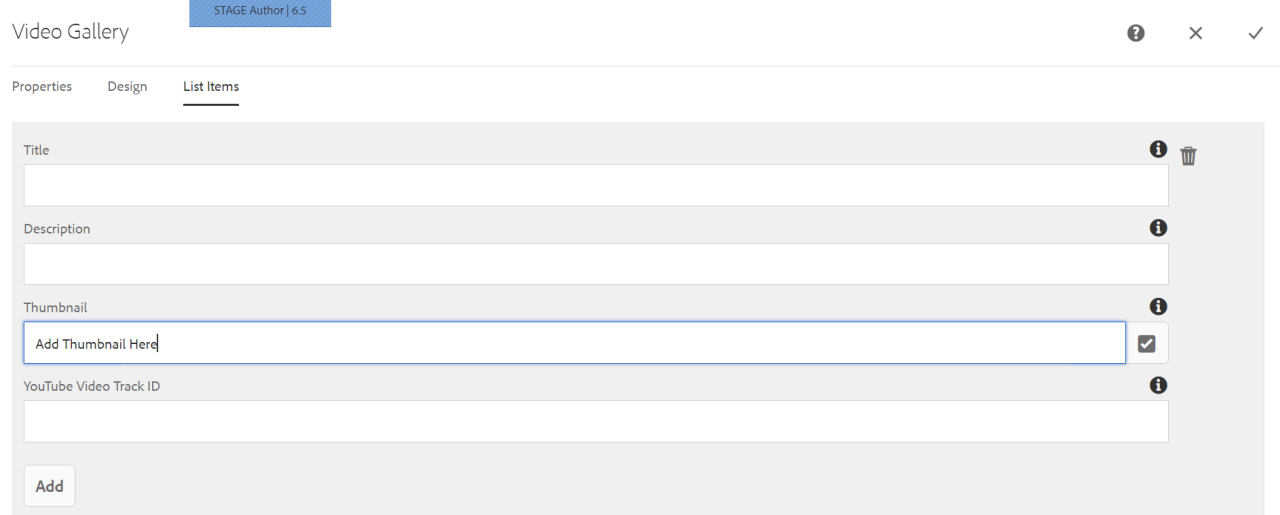Confirm changes with the Done checkmark
Image resolution: width=1280 pixels, height=515 pixels.
click(1256, 33)
